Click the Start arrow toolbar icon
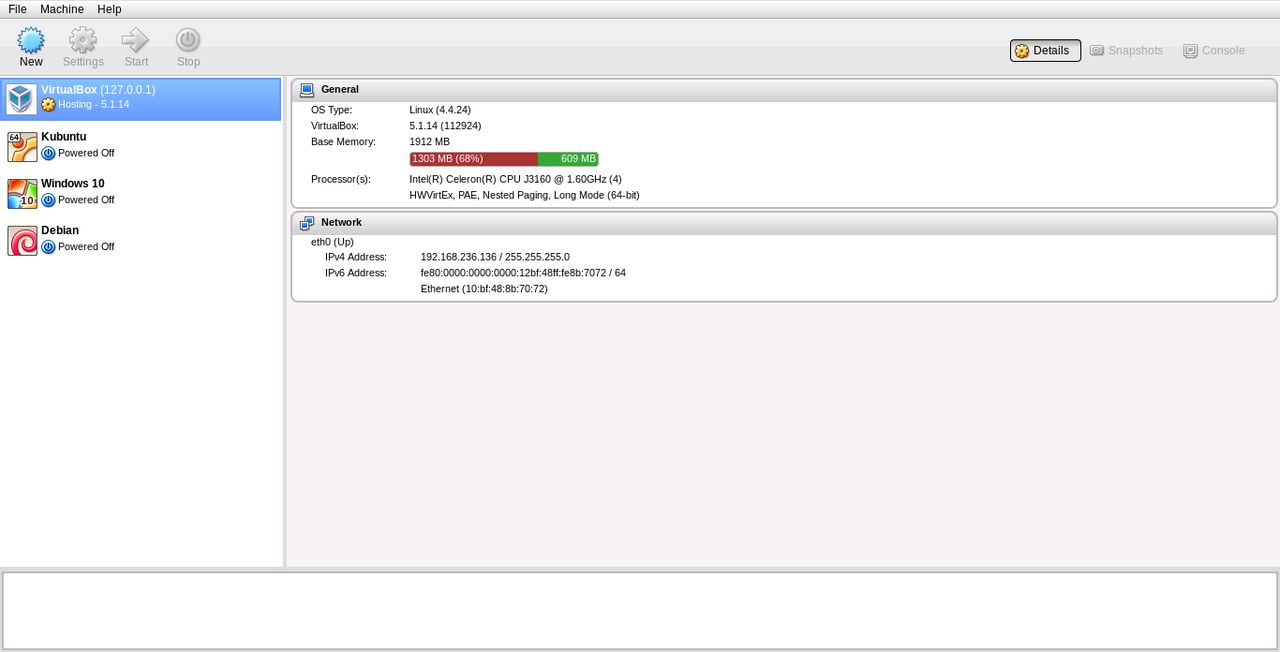Viewport: 1280px width, 652px height. 136,40
